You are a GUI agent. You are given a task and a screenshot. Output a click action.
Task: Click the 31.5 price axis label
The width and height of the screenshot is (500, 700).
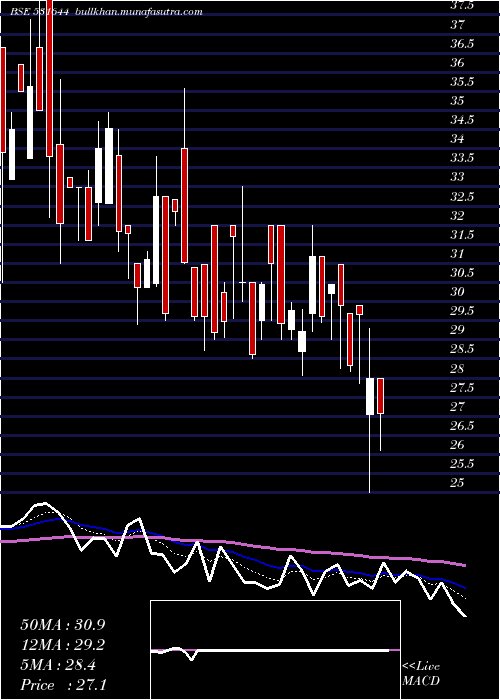pyautogui.click(x=462, y=234)
